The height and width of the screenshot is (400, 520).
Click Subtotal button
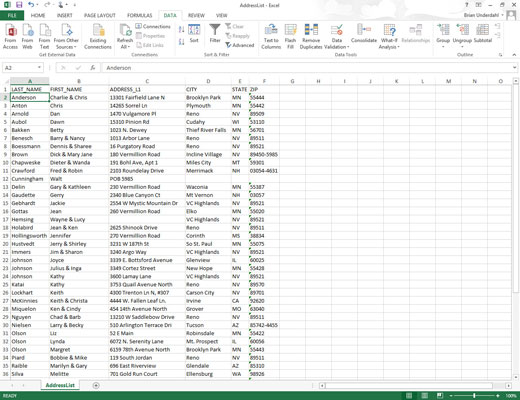[x=483, y=34]
